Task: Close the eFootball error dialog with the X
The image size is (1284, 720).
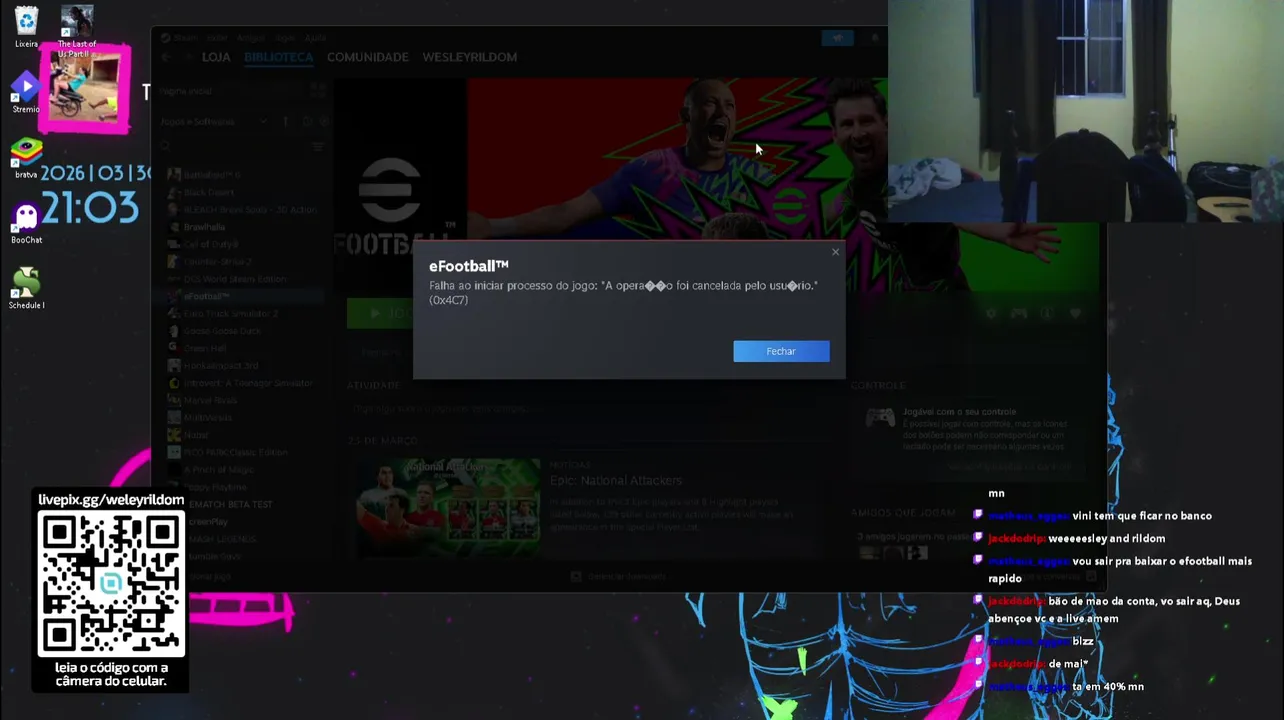Action: (x=835, y=252)
